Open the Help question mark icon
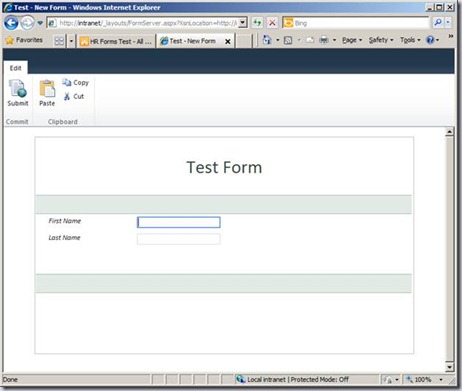 pos(430,40)
